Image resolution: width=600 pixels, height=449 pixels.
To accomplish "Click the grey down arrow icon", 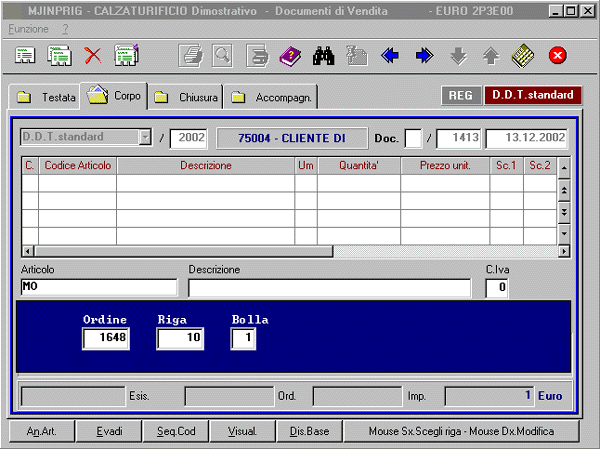I will pos(458,56).
